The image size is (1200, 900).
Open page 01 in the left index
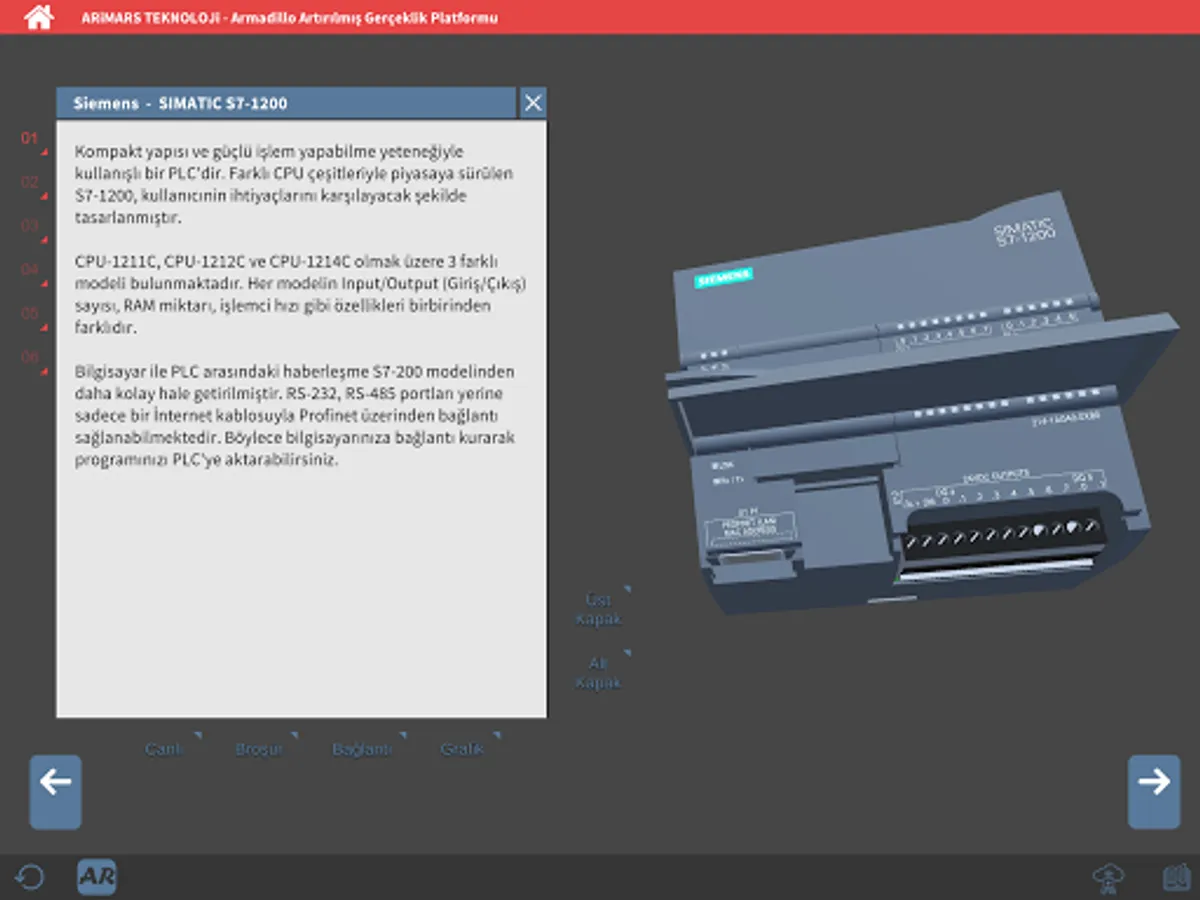[30, 139]
